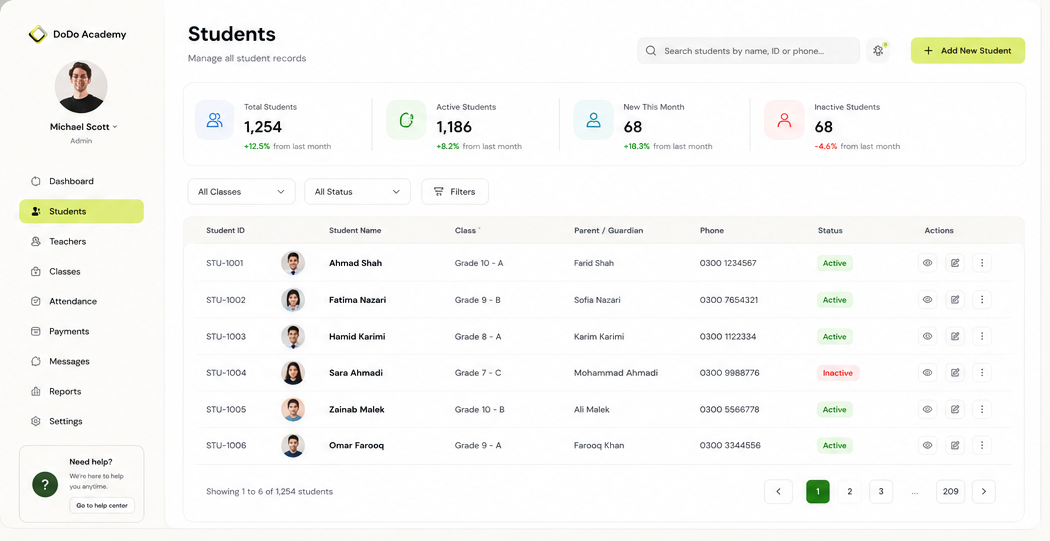View Zainab Malek's details with eye icon
The height and width of the screenshot is (541, 1050).
(927, 409)
